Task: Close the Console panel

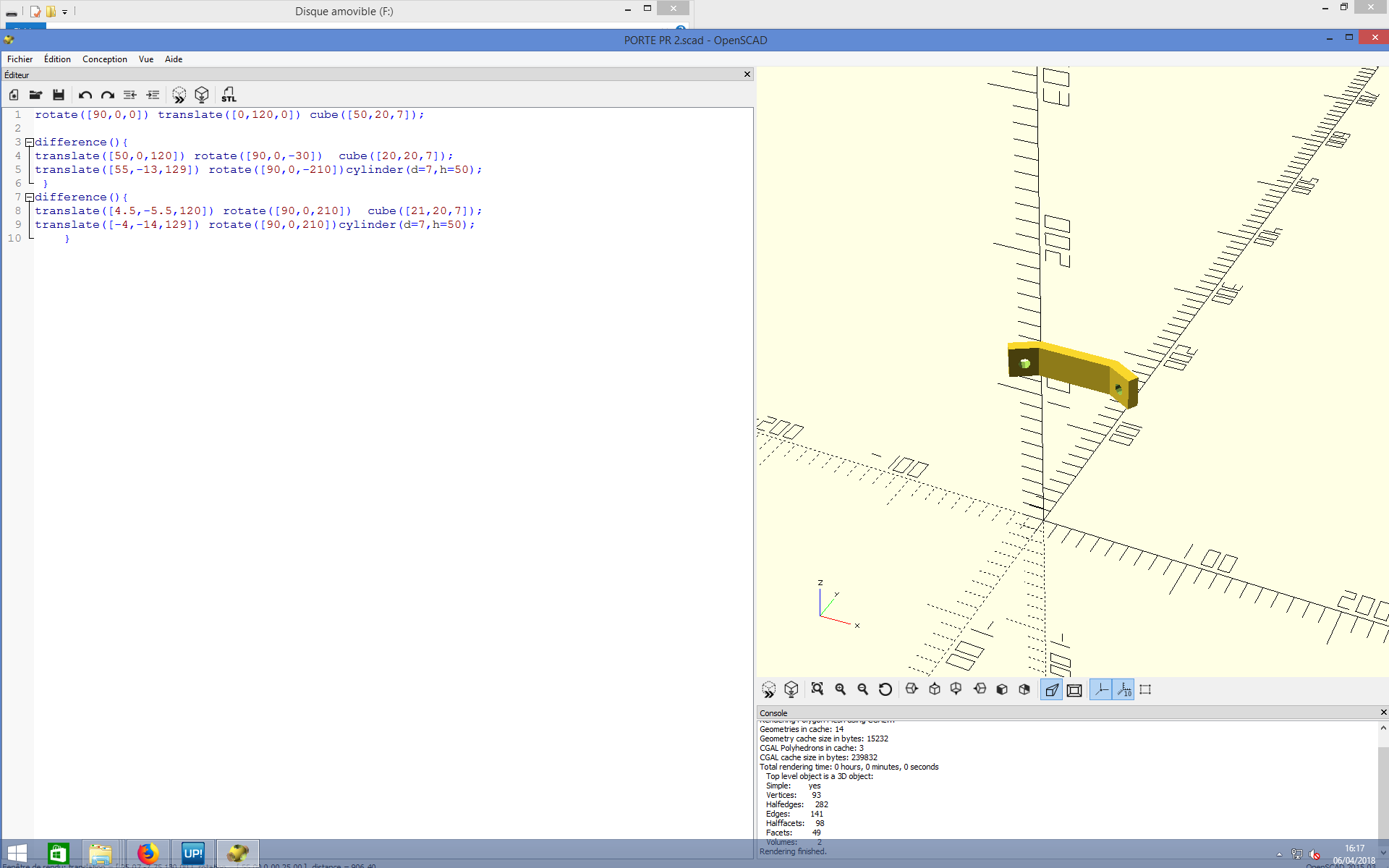Action: coord(1383,712)
